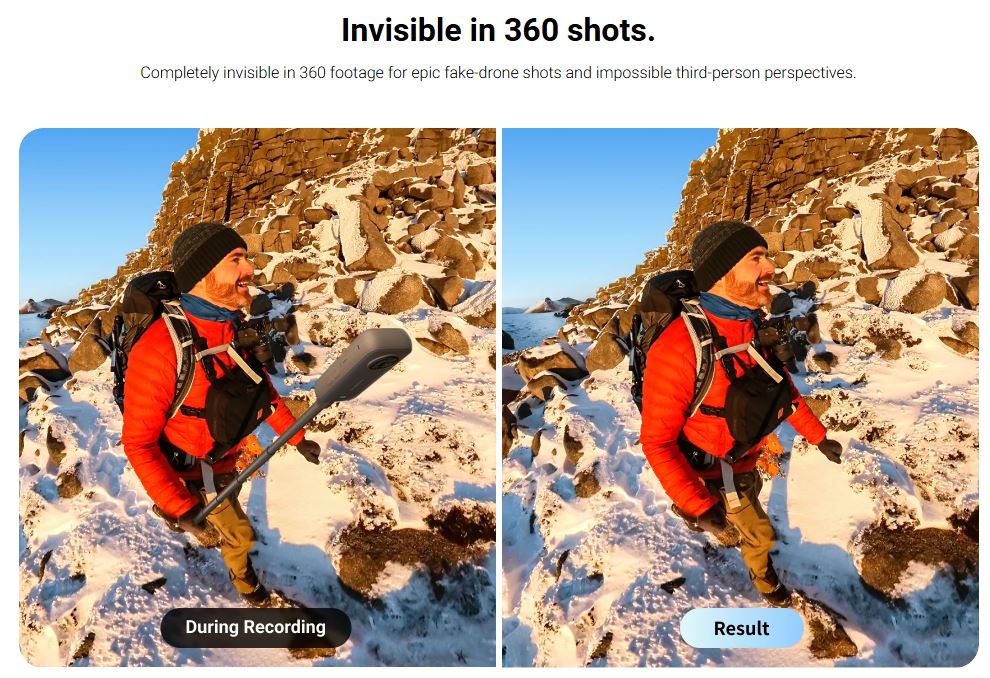
Task: Click the subtitle about fake-drone shots
Action: (498, 73)
